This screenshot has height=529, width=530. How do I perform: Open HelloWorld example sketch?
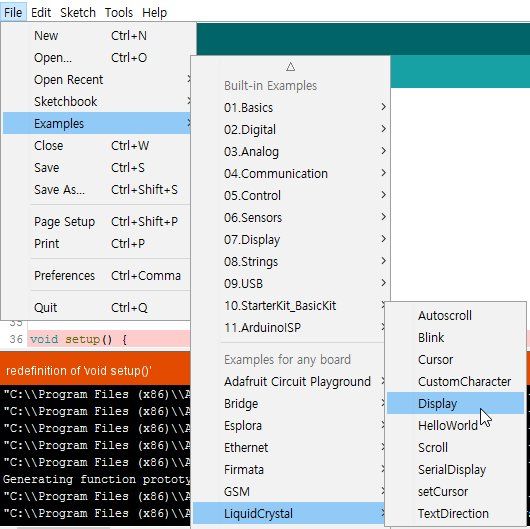tap(455, 425)
